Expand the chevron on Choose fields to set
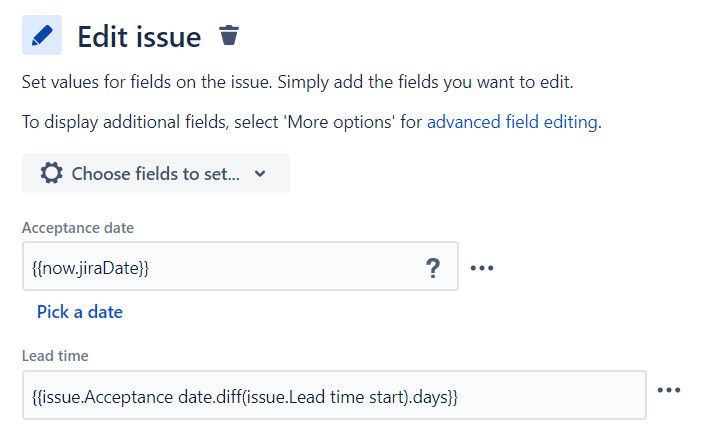722x440 pixels. pos(260,174)
